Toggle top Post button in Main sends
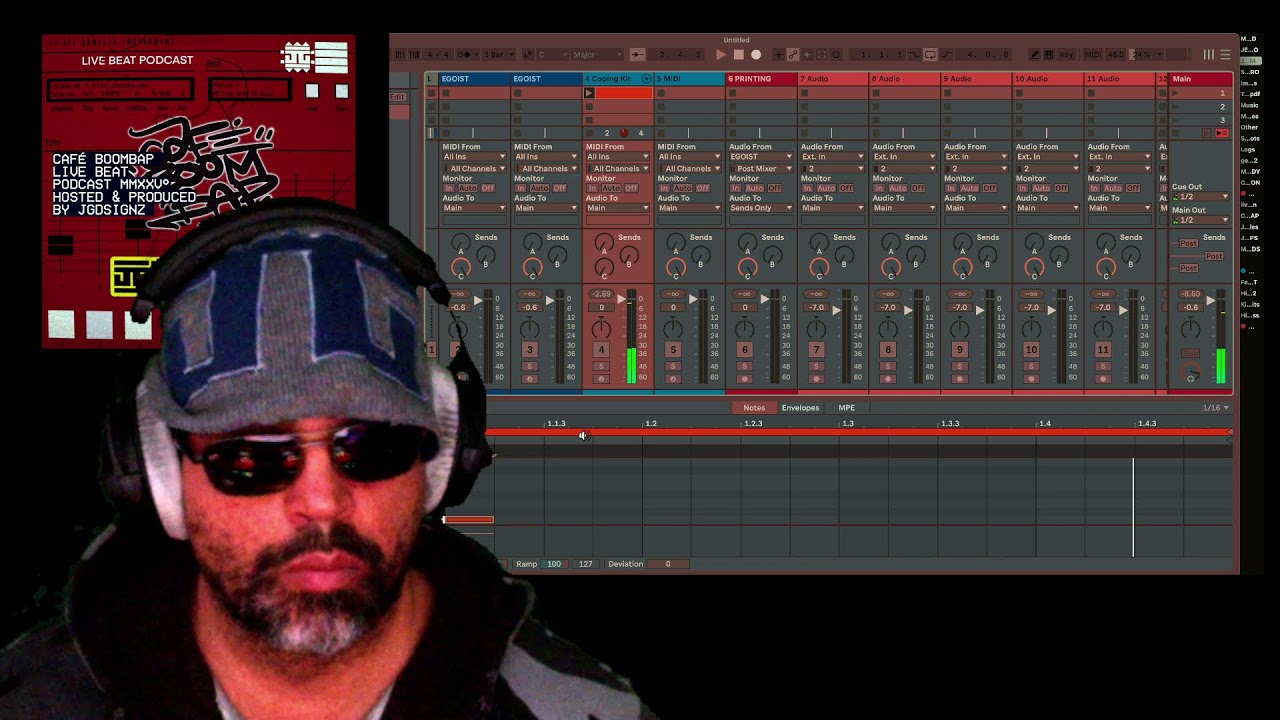1280x720 pixels. [1189, 243]
